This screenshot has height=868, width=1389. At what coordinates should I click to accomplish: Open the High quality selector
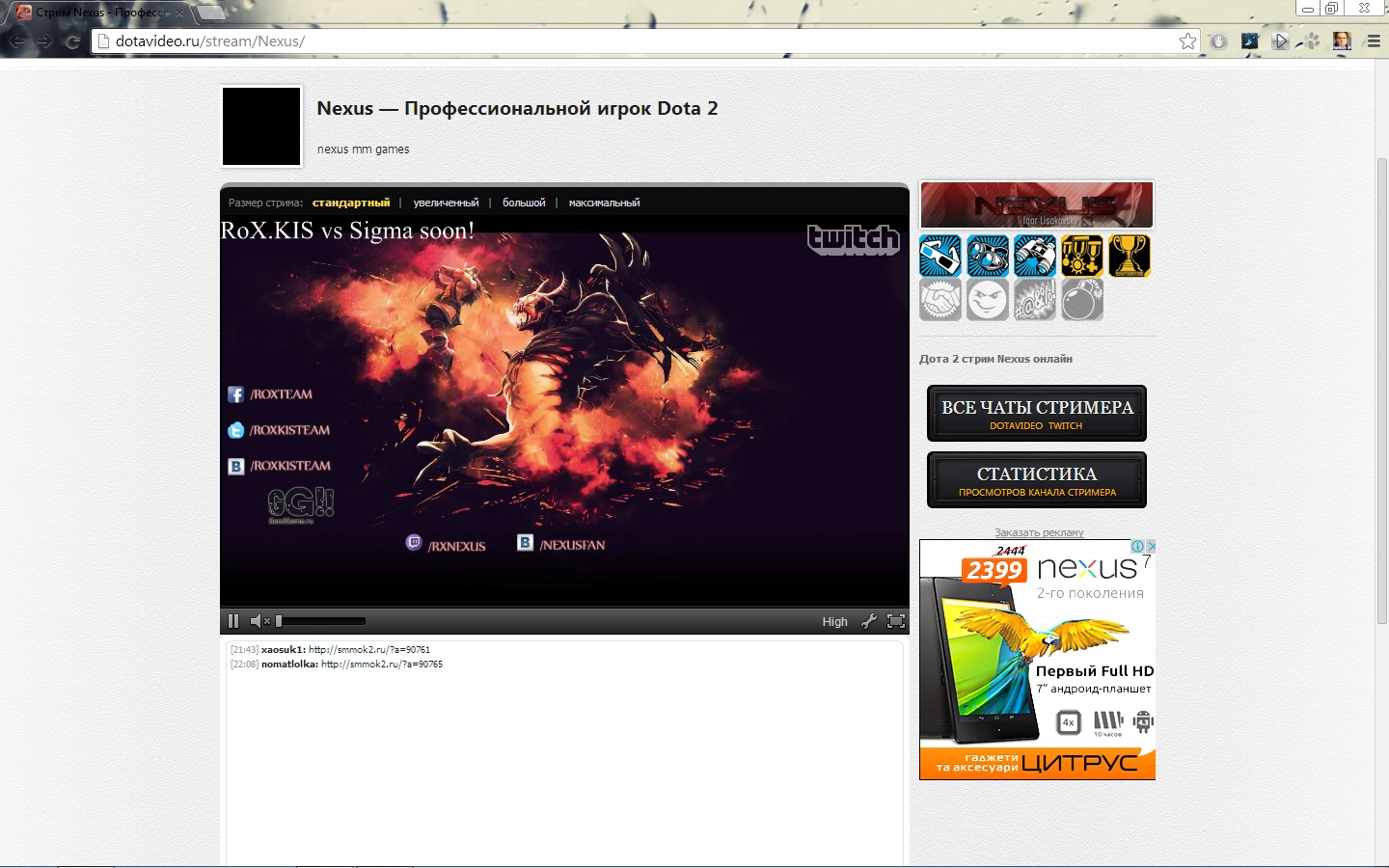point(834,622)
